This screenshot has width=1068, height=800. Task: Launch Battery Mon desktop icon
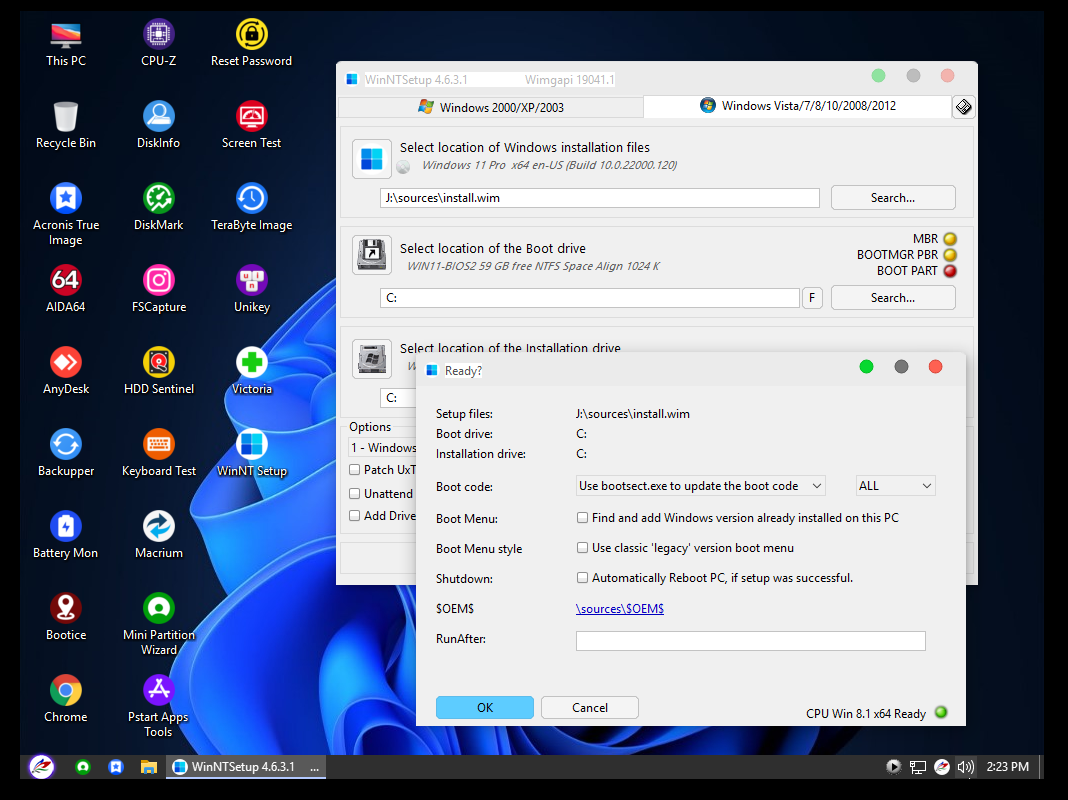click(65, 536)
